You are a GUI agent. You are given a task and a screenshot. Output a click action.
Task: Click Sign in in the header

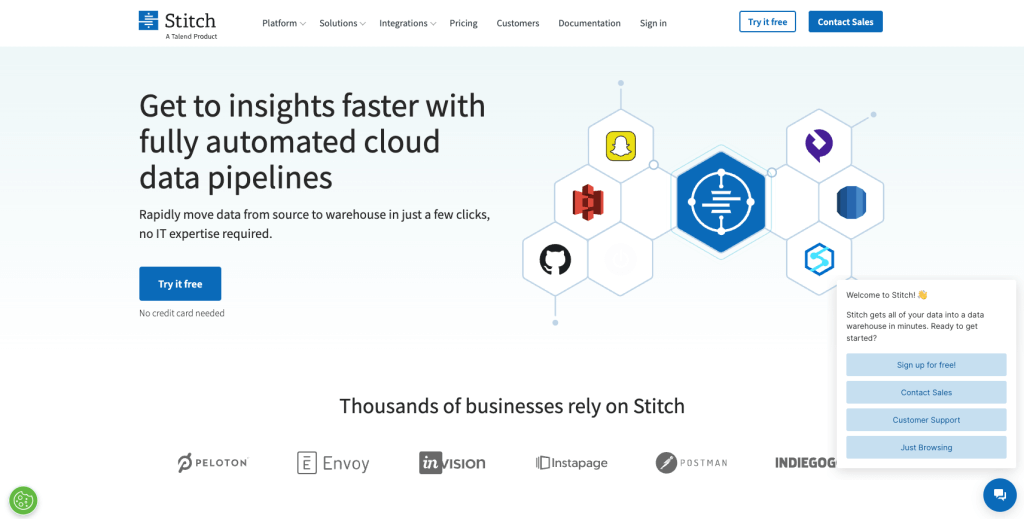point(653,23)
